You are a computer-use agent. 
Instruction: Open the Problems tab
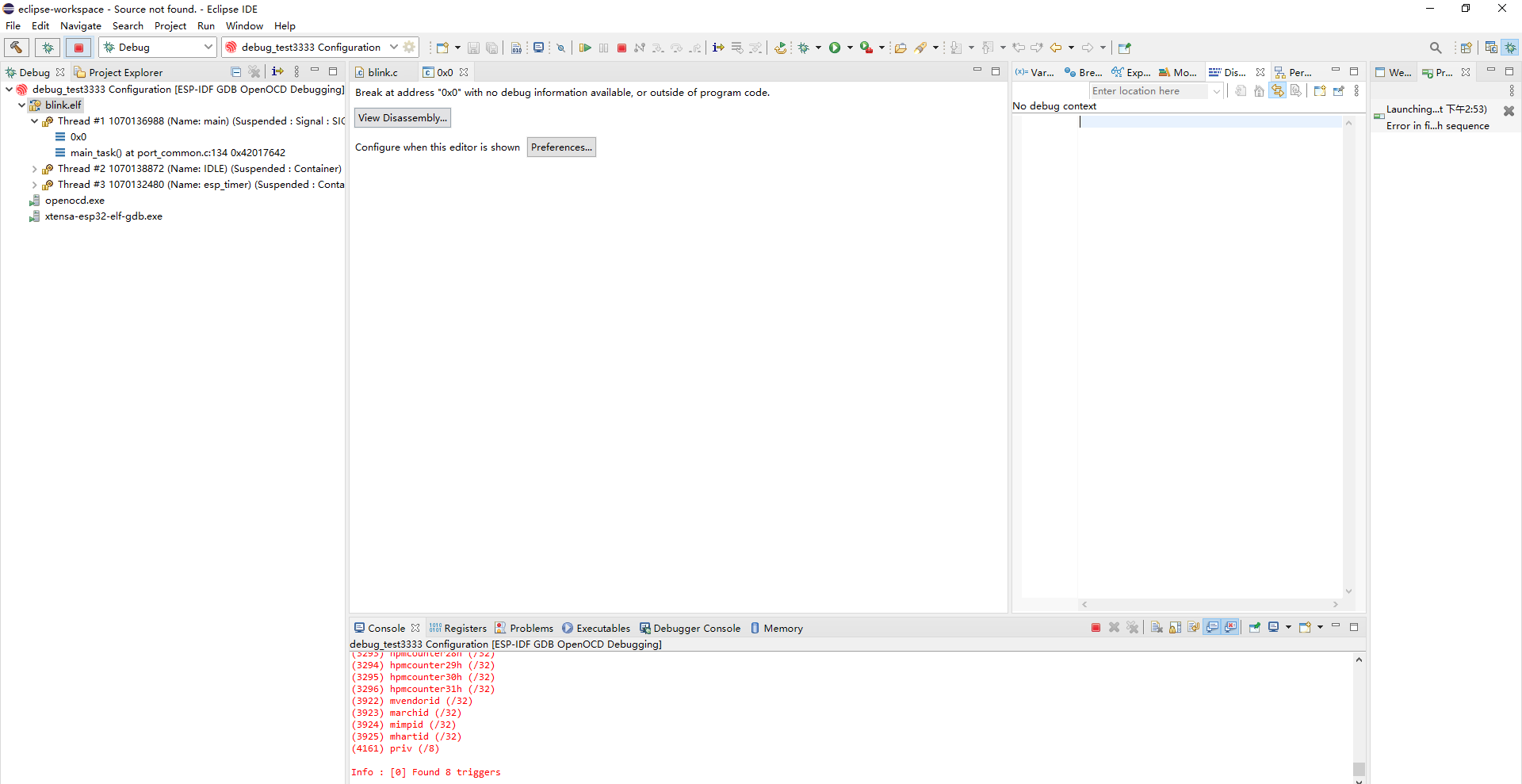[524, 629]
